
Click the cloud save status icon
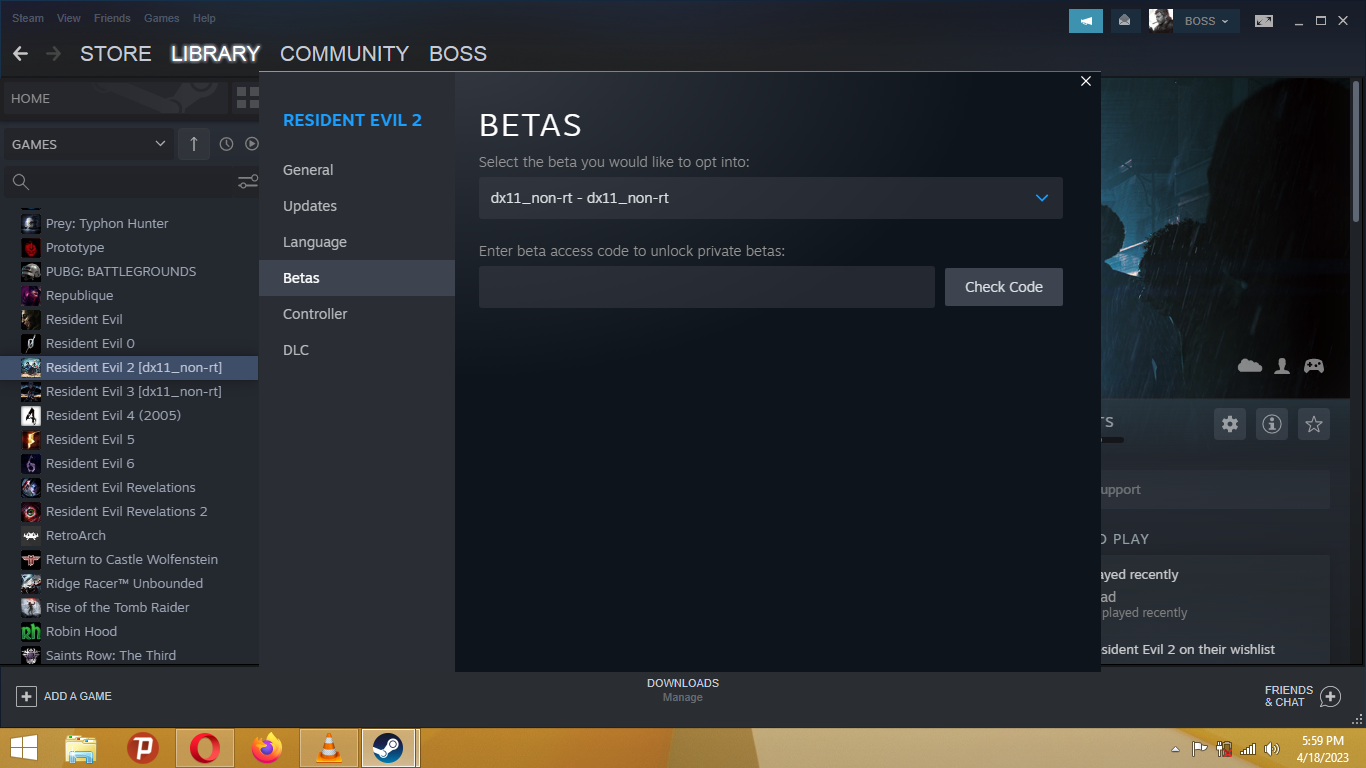(1249, 366)
